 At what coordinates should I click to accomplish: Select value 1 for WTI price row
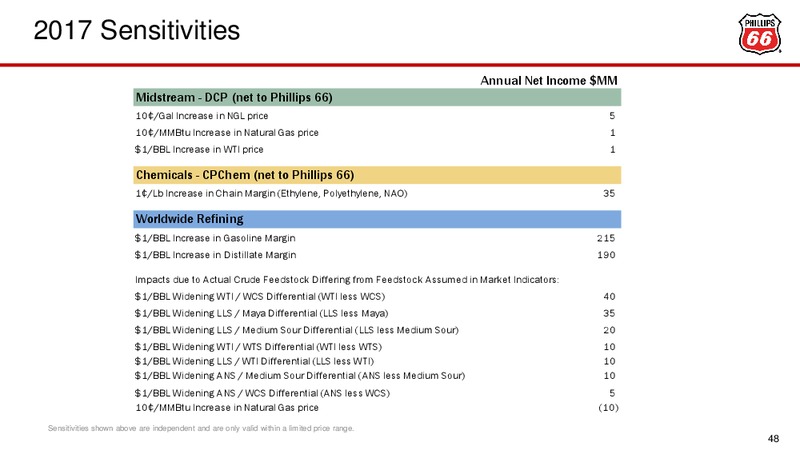point(613,149)
